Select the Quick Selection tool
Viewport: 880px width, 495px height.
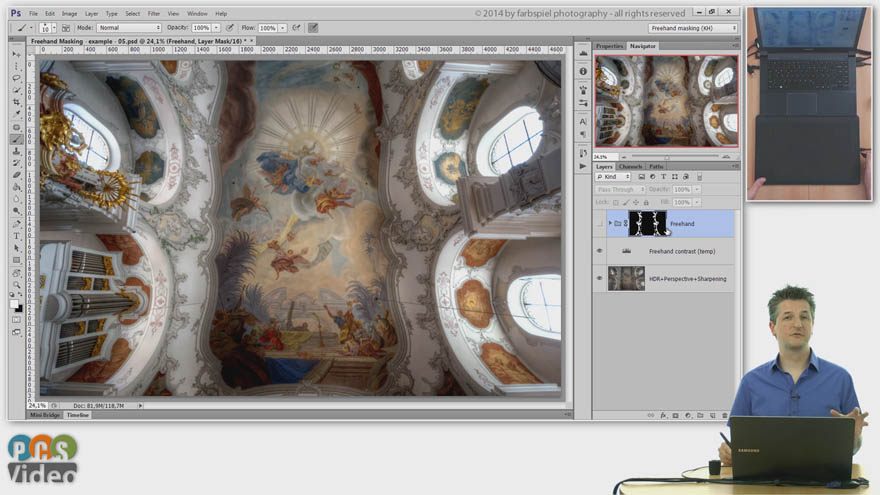(16, 90)
